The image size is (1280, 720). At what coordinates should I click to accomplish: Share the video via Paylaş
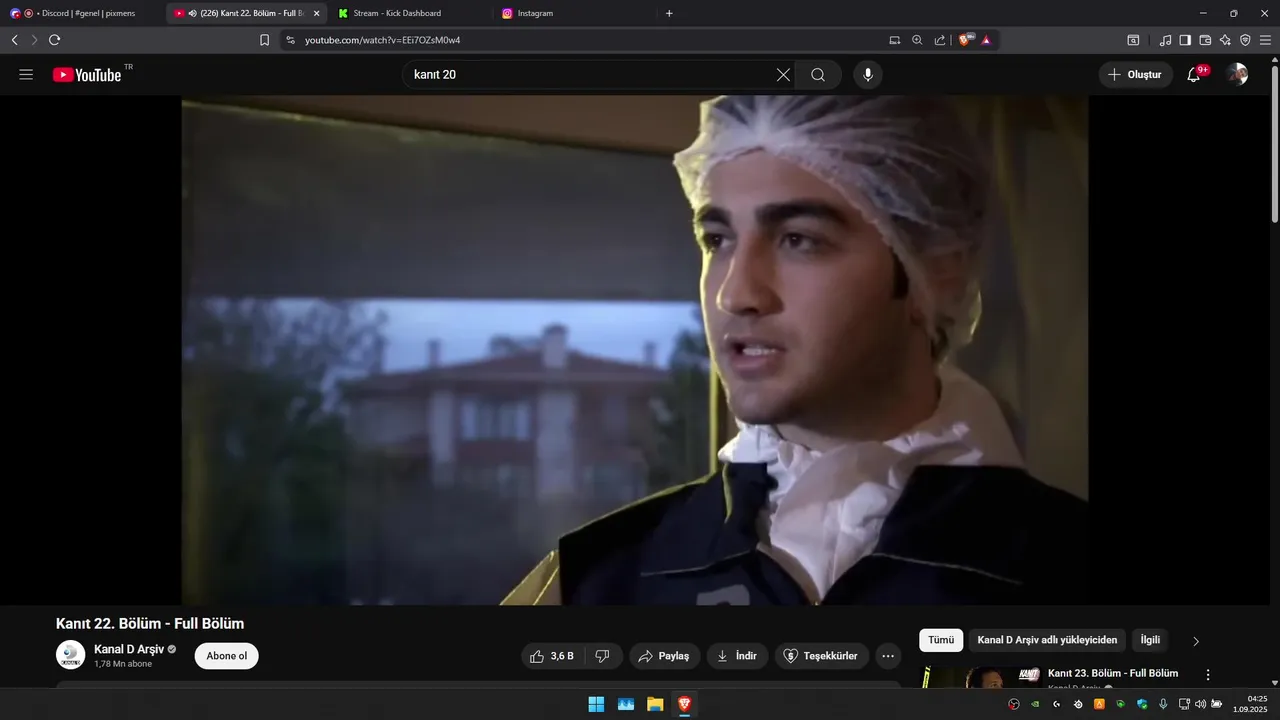click(x=664, y=656)
